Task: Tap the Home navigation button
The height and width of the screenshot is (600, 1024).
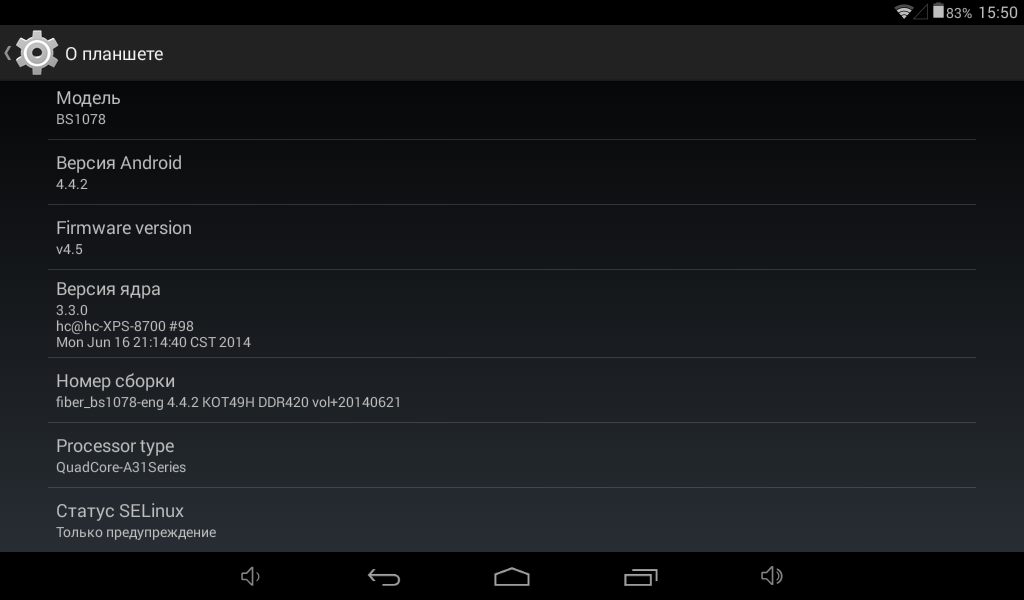Action: point(512,576)
